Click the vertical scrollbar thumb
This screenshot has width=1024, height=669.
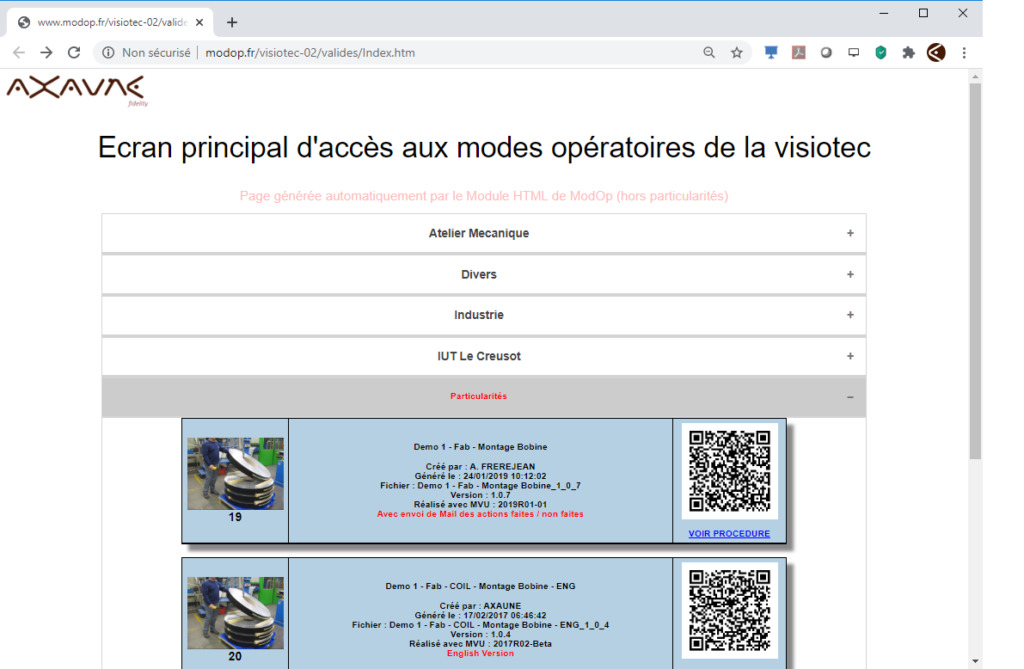point(975,271)
